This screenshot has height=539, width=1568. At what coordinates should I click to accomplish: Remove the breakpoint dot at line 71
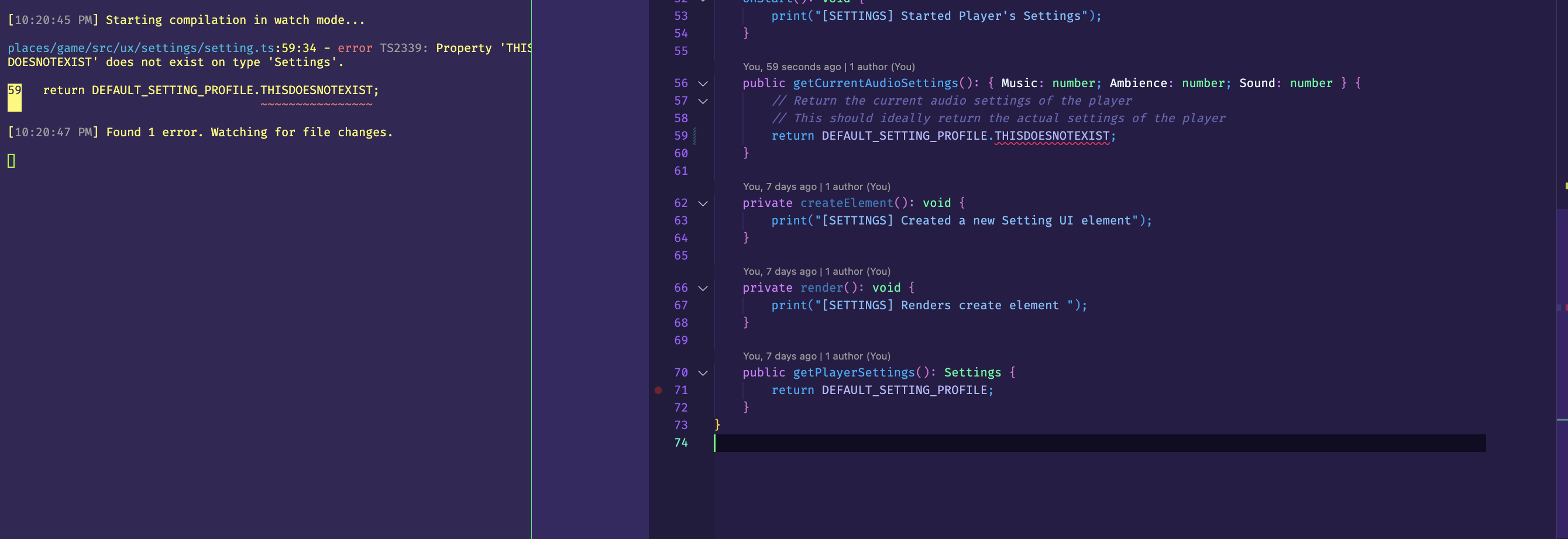(658, 391)
